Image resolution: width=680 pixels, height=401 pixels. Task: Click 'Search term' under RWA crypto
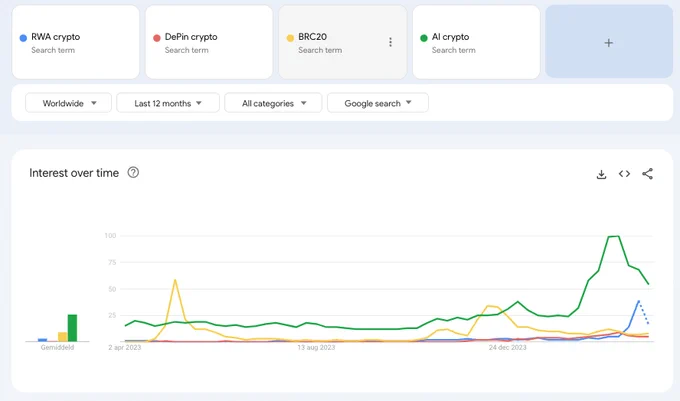(53, 50)
